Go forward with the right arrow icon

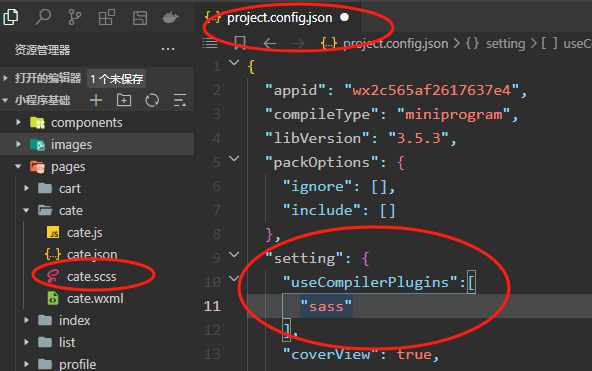click(298, 43)
